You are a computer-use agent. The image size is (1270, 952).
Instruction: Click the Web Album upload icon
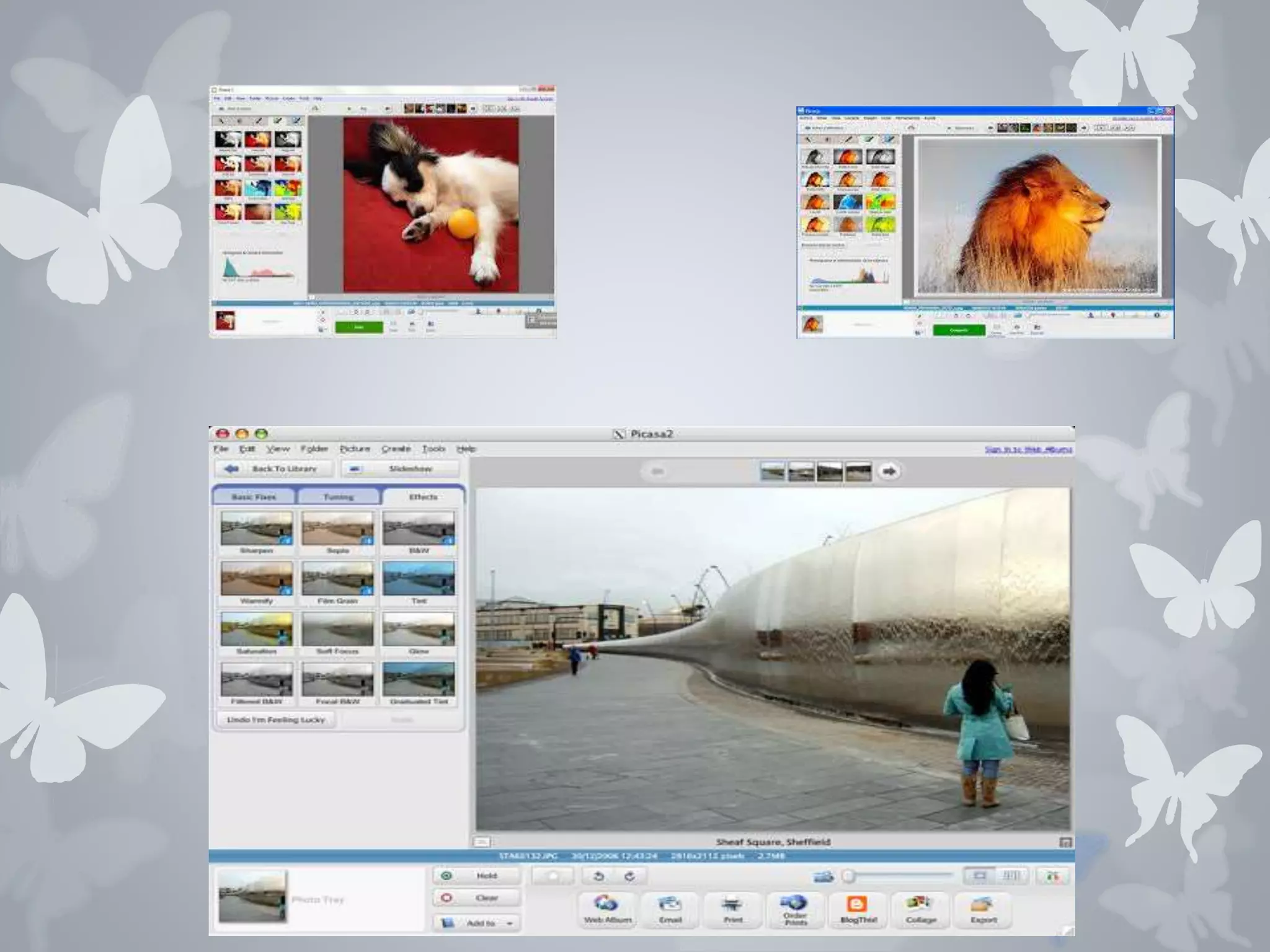[607, 909]
